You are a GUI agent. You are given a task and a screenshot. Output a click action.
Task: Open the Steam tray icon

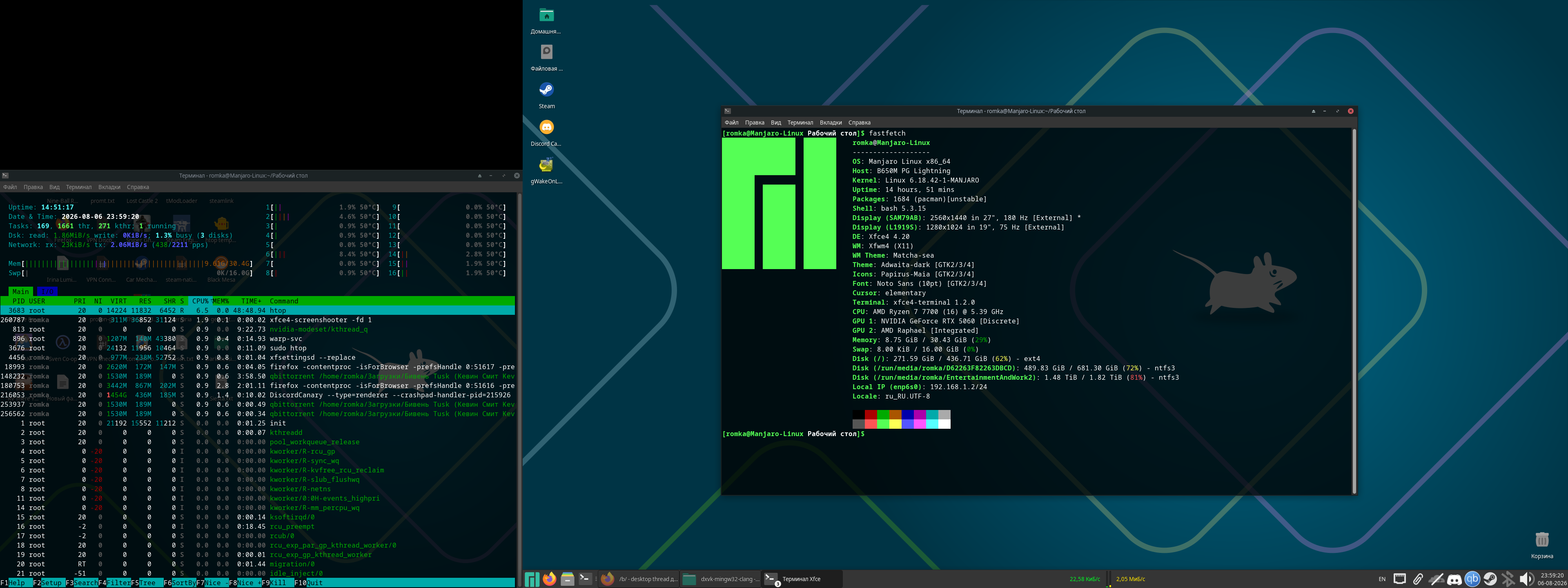(1490, 579)
